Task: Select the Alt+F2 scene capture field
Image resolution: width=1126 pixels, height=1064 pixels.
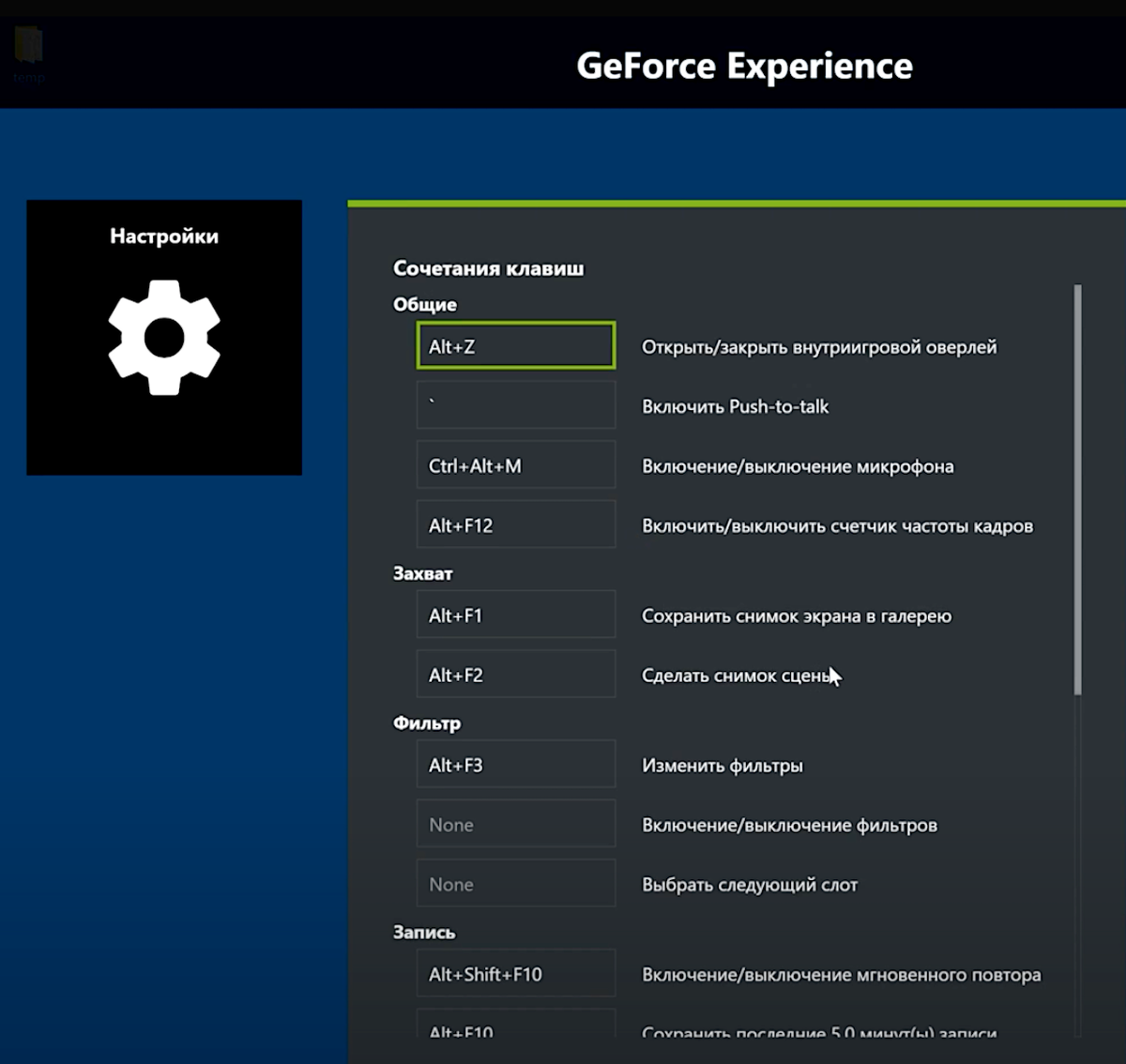Action: 516,674
